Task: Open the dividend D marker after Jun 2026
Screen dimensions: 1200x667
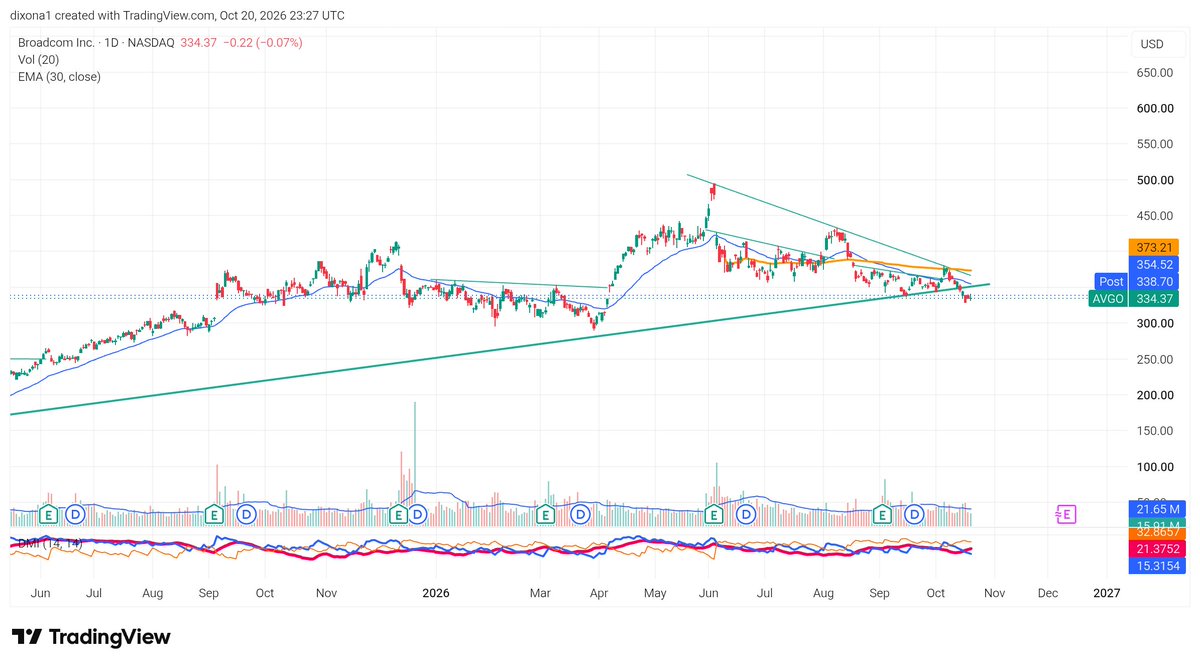Action: (x=746, y=514)
